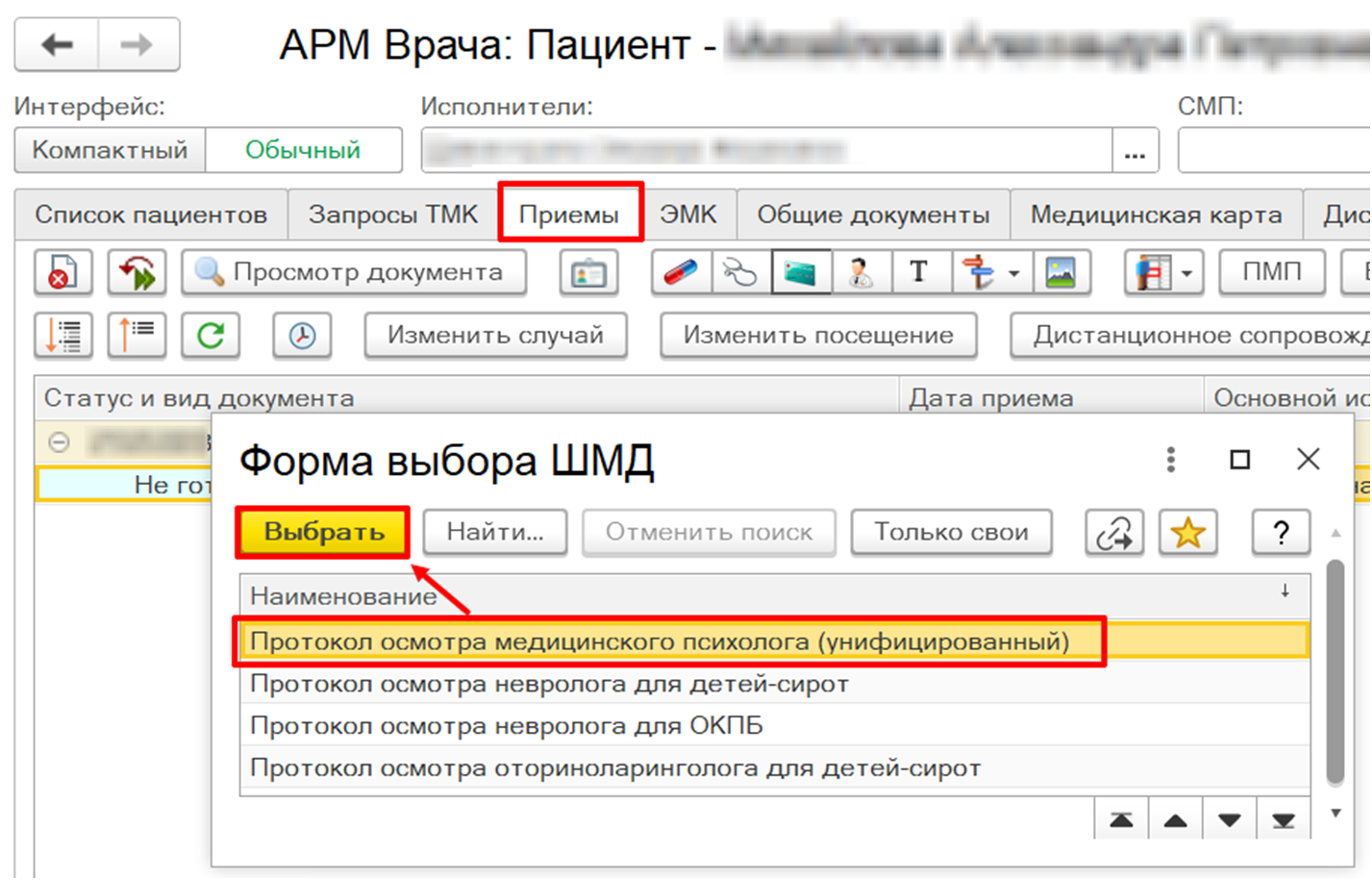Click the clock history icon
This screenshot has width=1372, height=880.
[x=302, y=336]
